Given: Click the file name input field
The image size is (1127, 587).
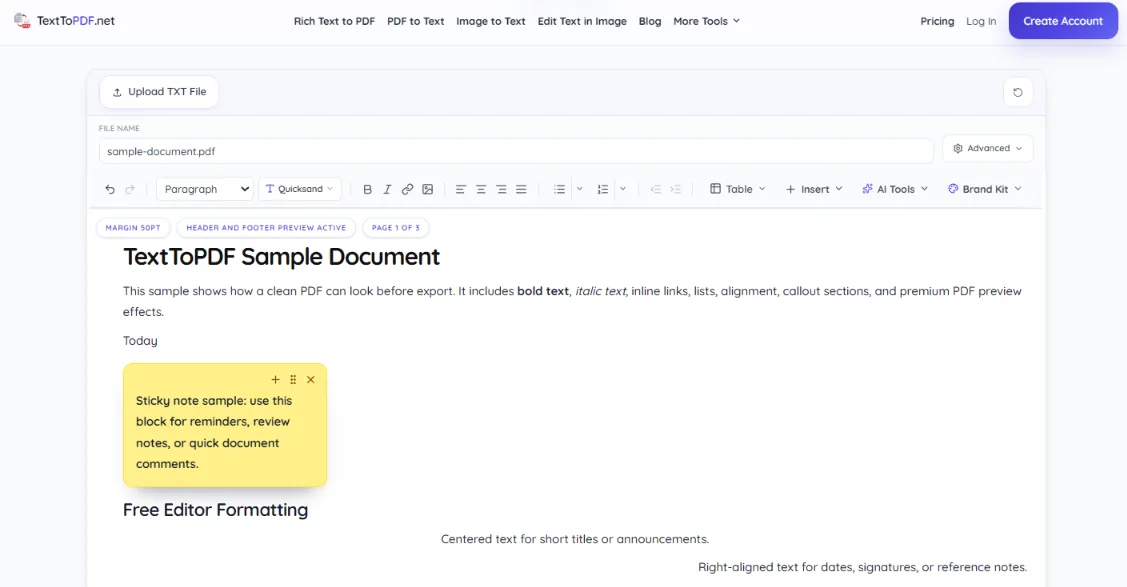Looking at the screenshot, I should tap(515, 151).
